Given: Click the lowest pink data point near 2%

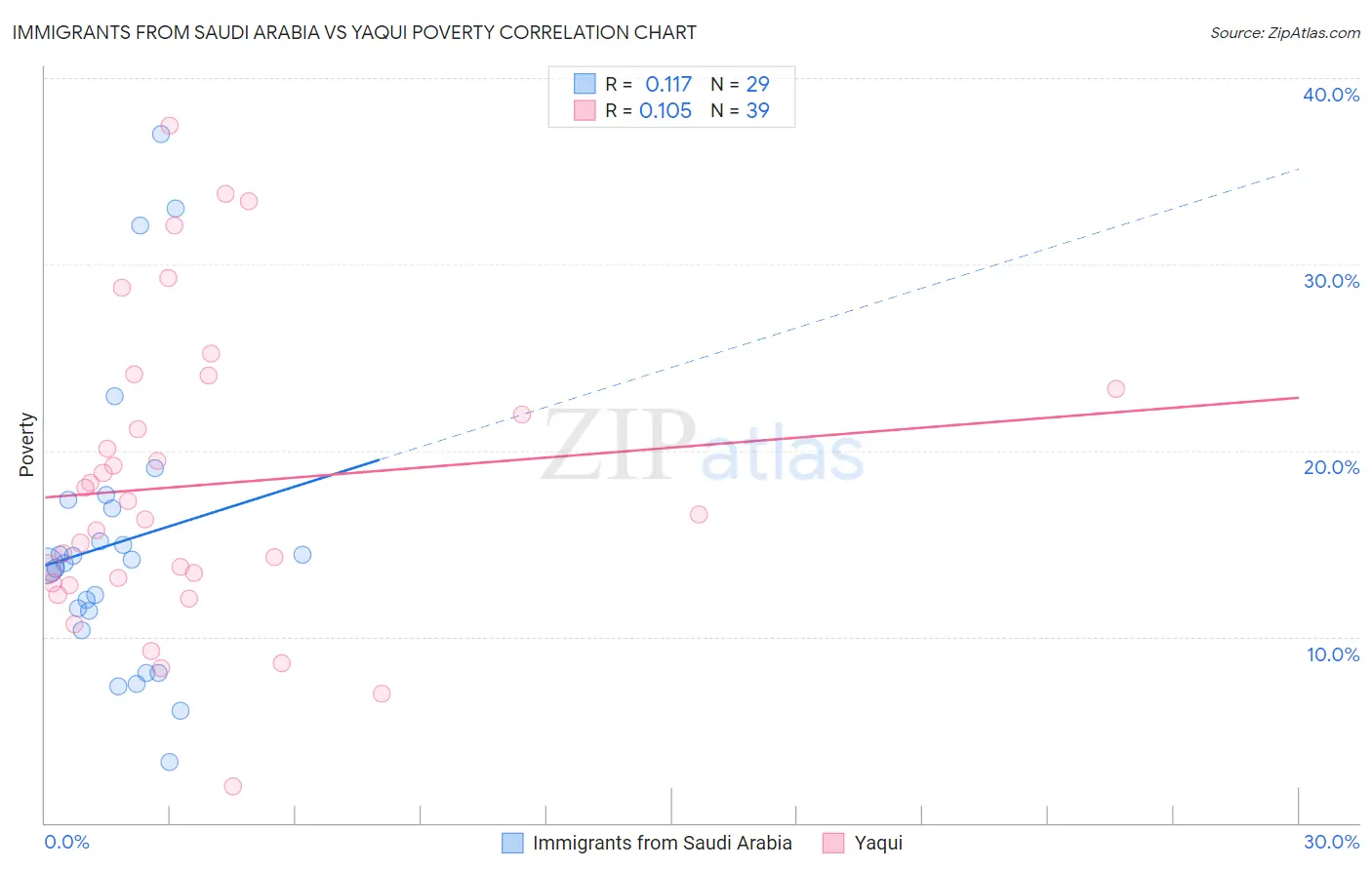Looking at the screenshot, I should 232,786.
